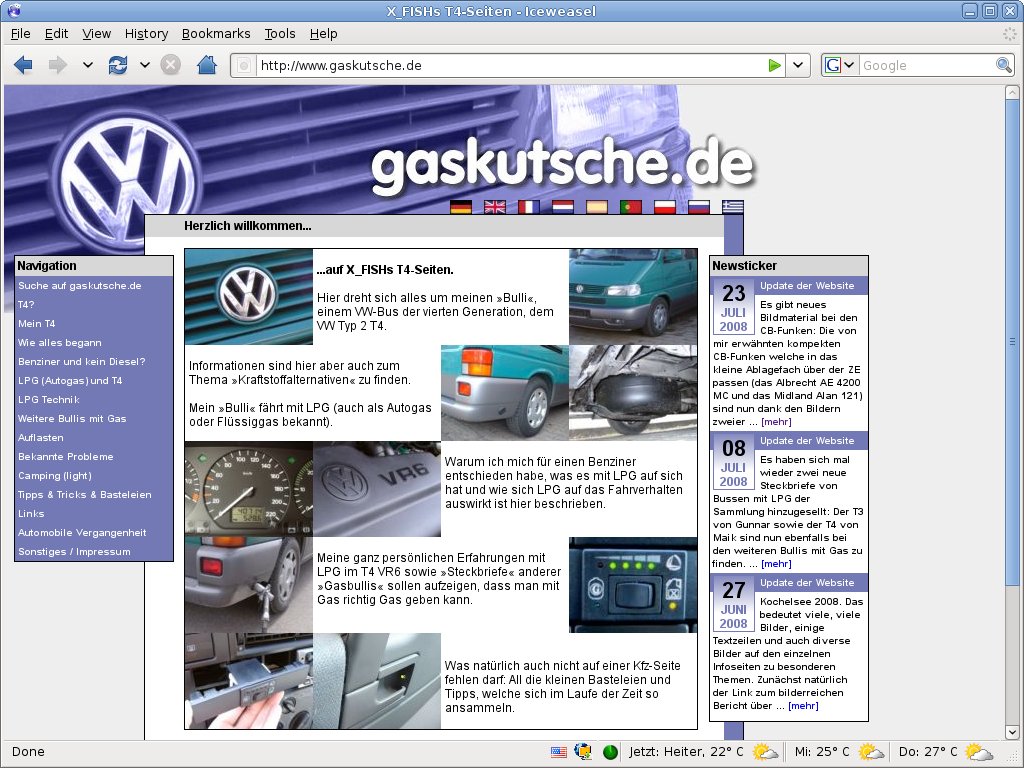Open the History menu
The height and width of the screenshot is (768, 1024).
tap(146, 34)
